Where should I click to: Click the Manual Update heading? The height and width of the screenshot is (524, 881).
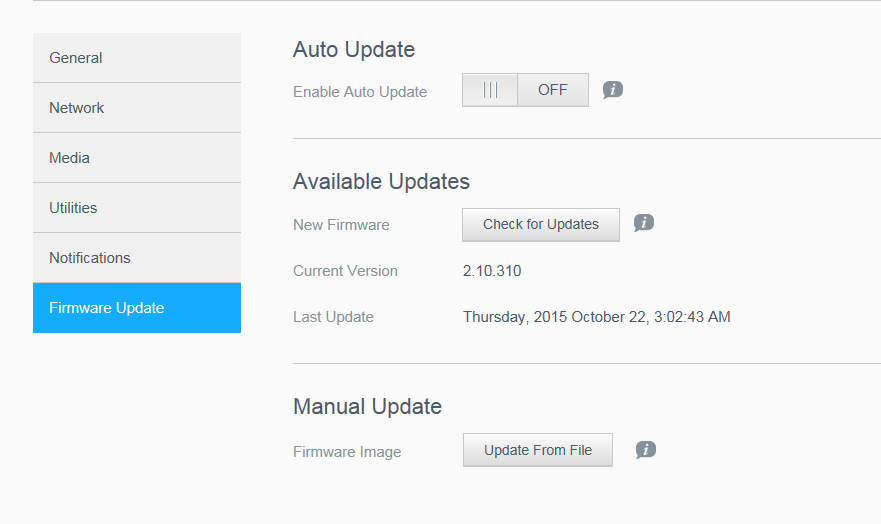click(x=367, y=407)
